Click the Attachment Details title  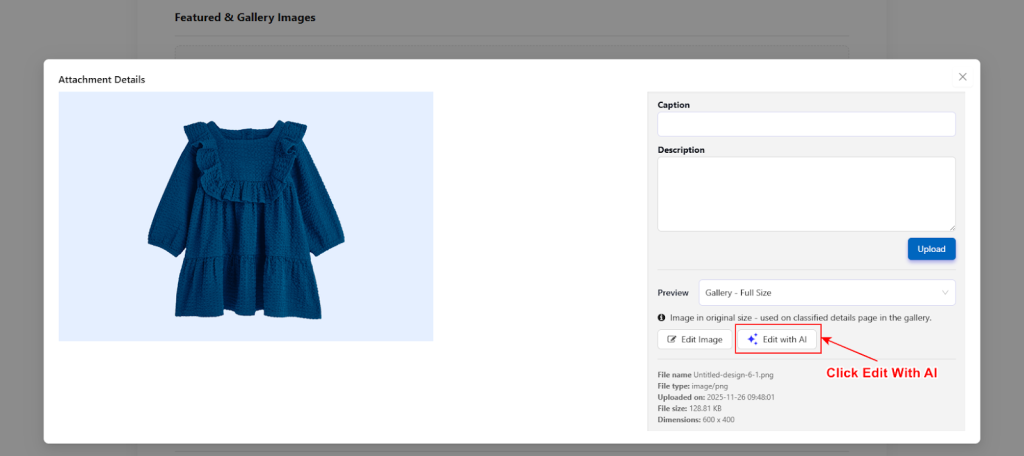102,80
